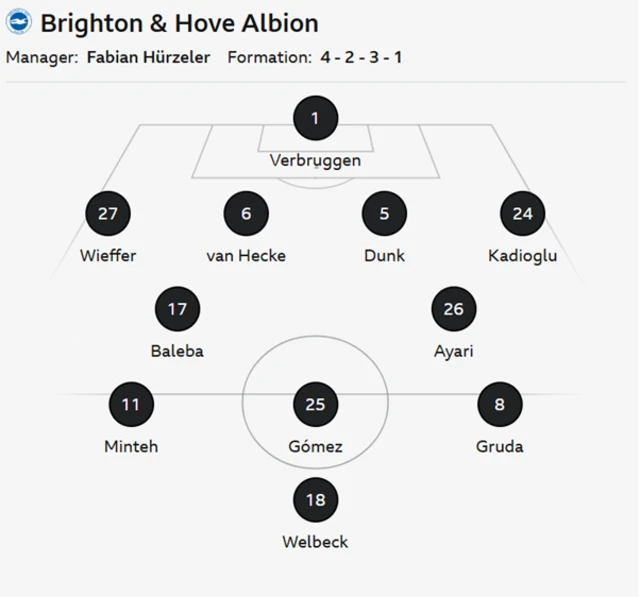Click manager name Fabian Hürzeler
Image resolution: width=640 pixels, height=597 pixels.
point(148,57)
